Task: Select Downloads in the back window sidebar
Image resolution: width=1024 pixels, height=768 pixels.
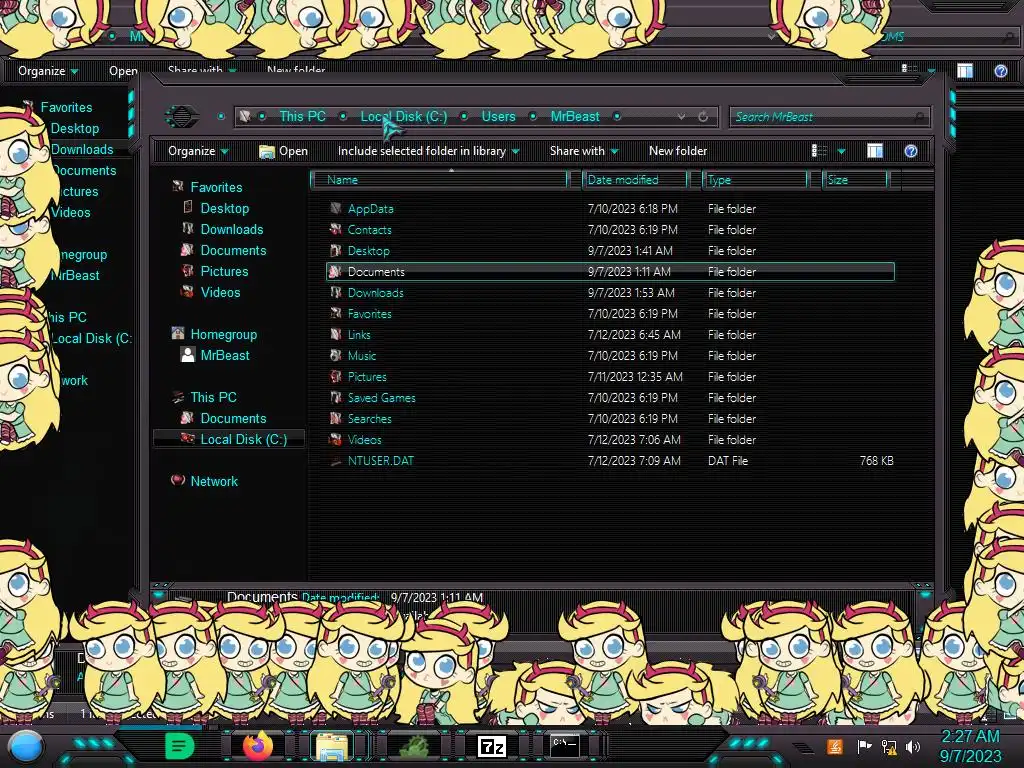Action: tap(82, 150)
